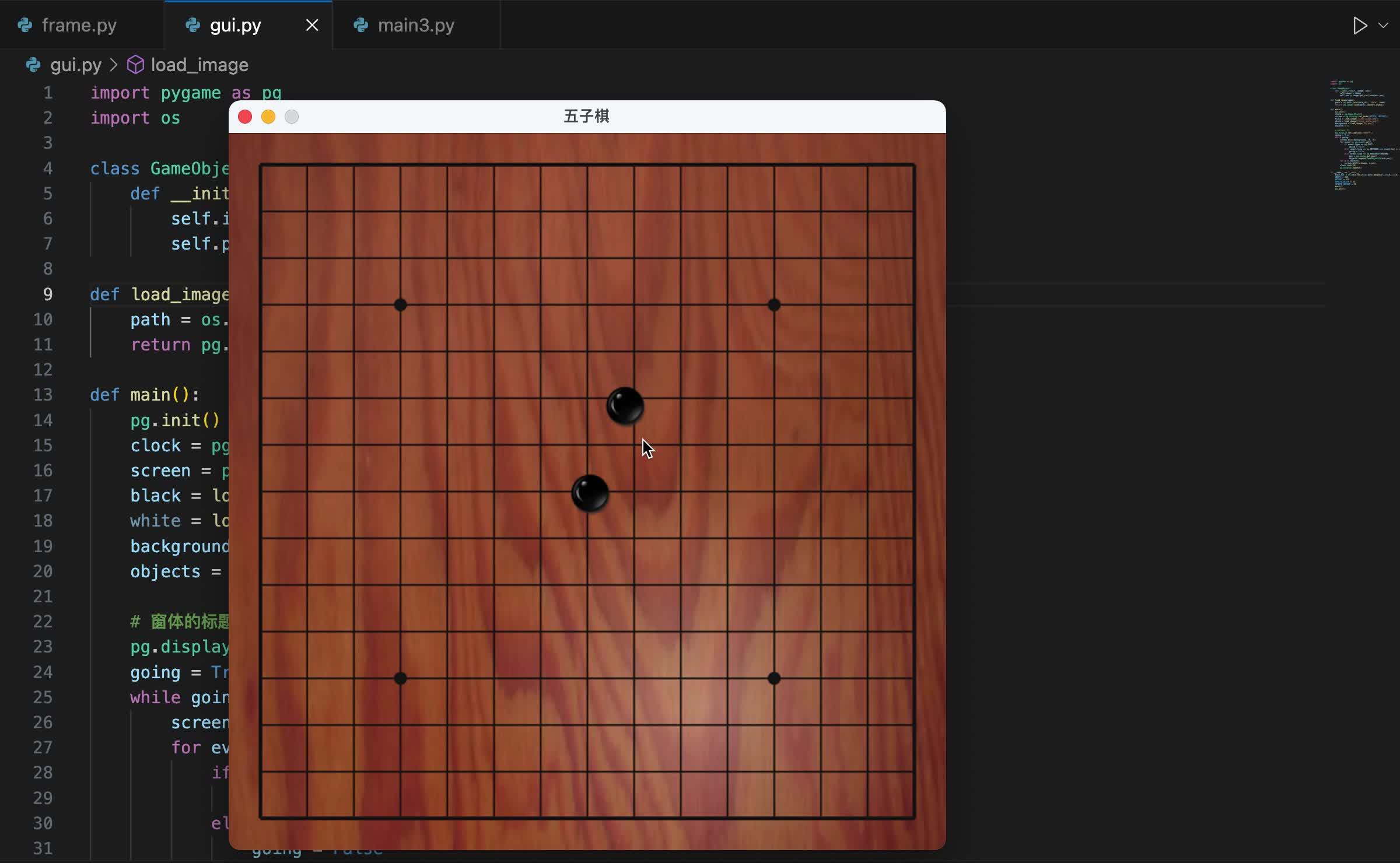This screenshot has height=863, width=1400.
Task: Minimize the 五子棋 game window
Action: coord(268,117)
